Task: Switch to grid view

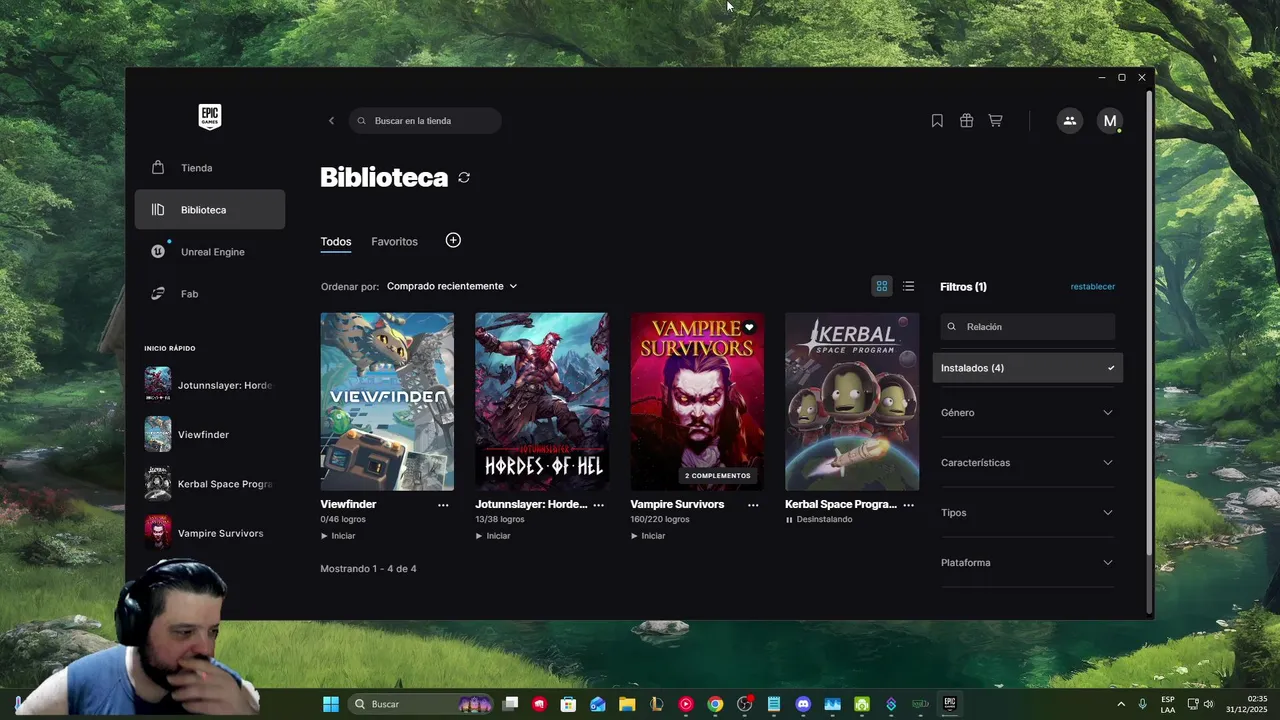Action: pos(882,287)
